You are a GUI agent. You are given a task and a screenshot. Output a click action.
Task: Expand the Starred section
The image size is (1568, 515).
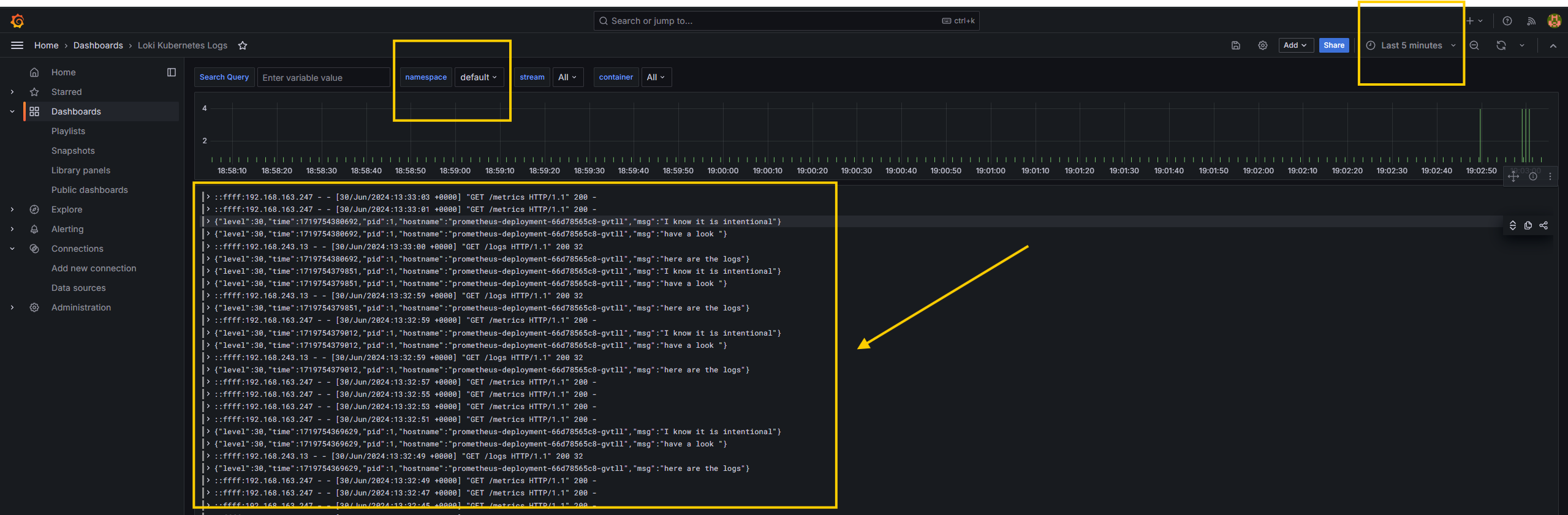tap(12, 92)
